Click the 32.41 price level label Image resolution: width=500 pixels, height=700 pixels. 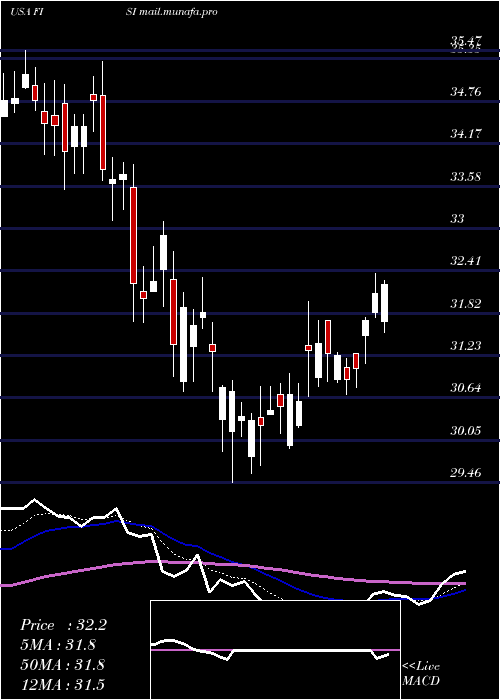tap(466, 261)
